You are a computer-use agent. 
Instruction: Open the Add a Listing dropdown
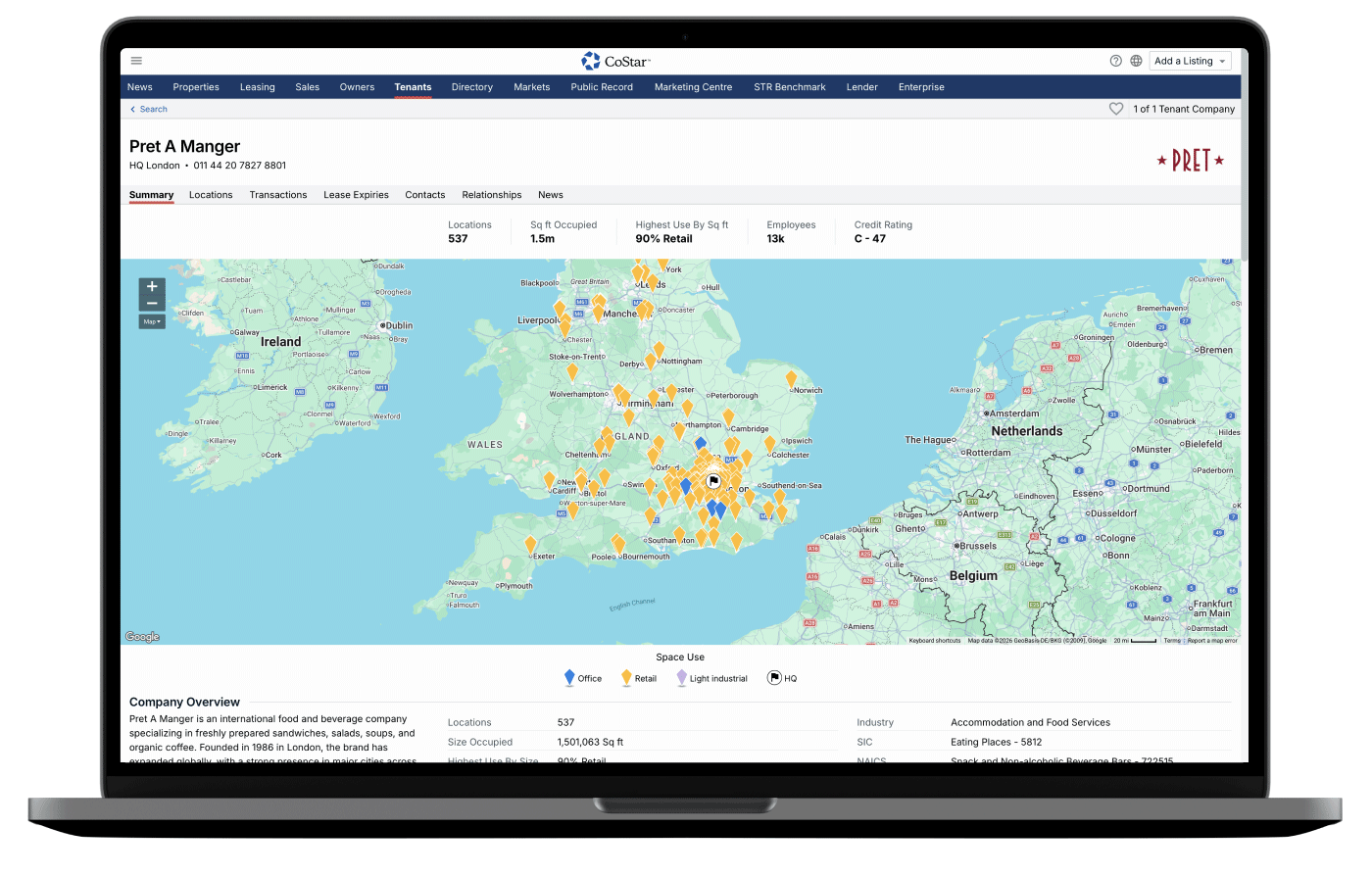pyautogui.click(x=1190, y=61)
